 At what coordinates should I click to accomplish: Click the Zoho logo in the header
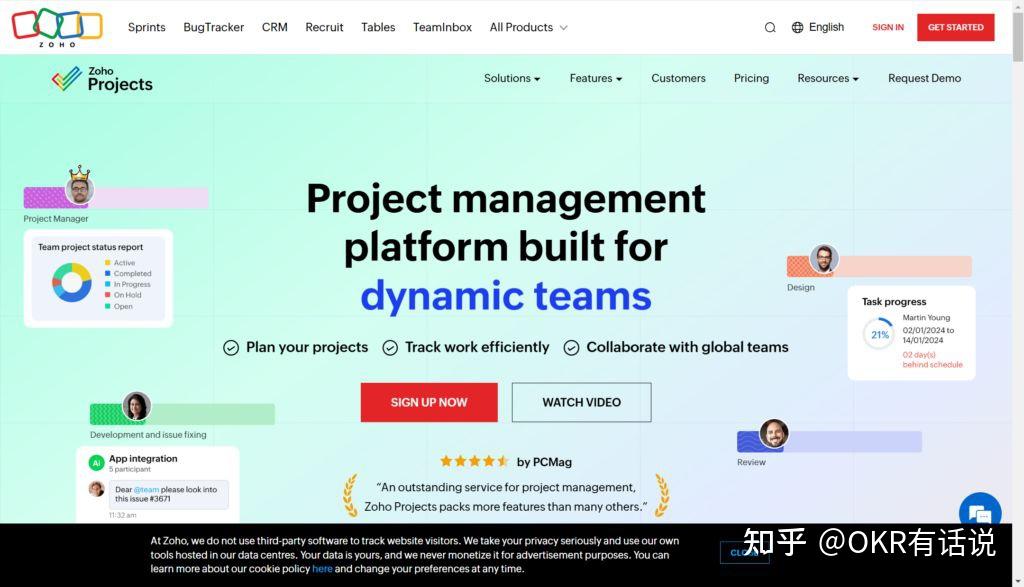(x=57, y=27)
